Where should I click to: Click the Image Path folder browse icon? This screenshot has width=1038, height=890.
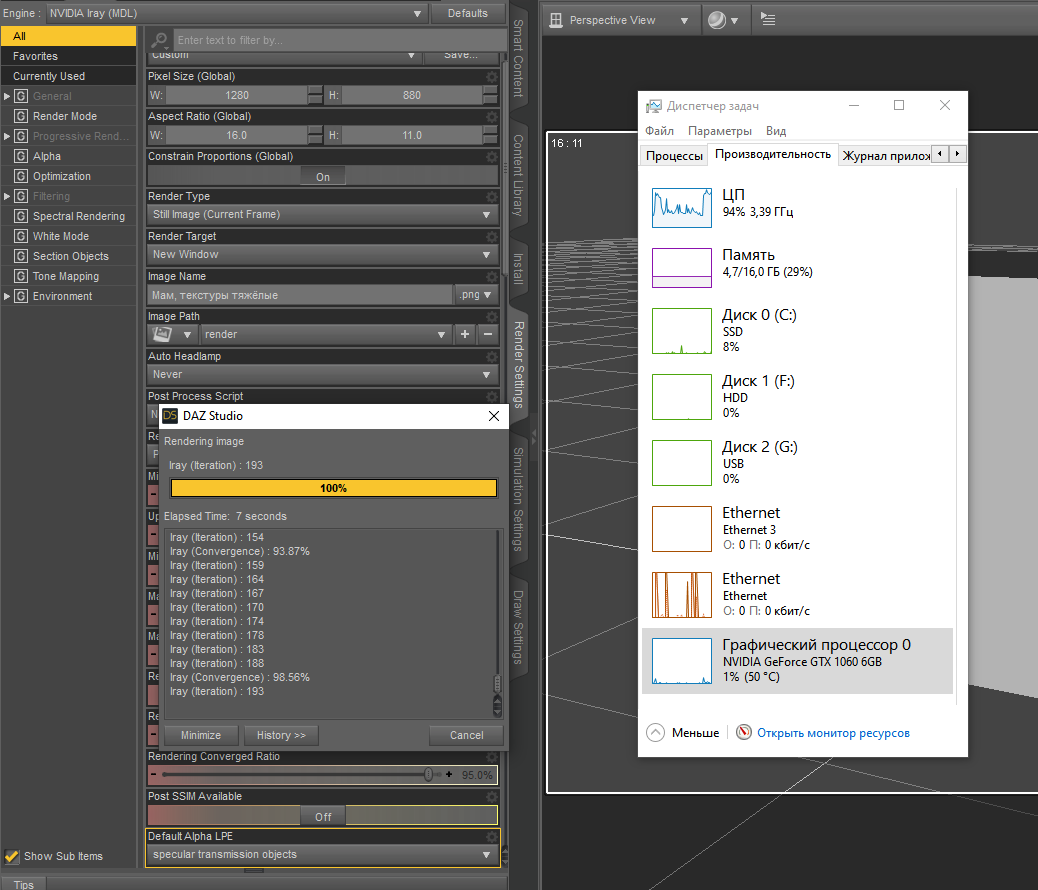click(x=162, y=334)
